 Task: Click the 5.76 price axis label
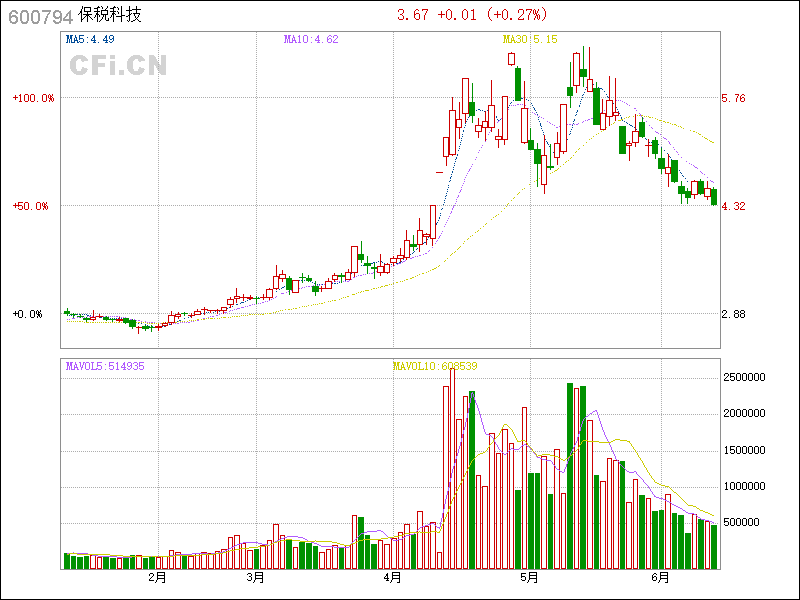(734, 98)
